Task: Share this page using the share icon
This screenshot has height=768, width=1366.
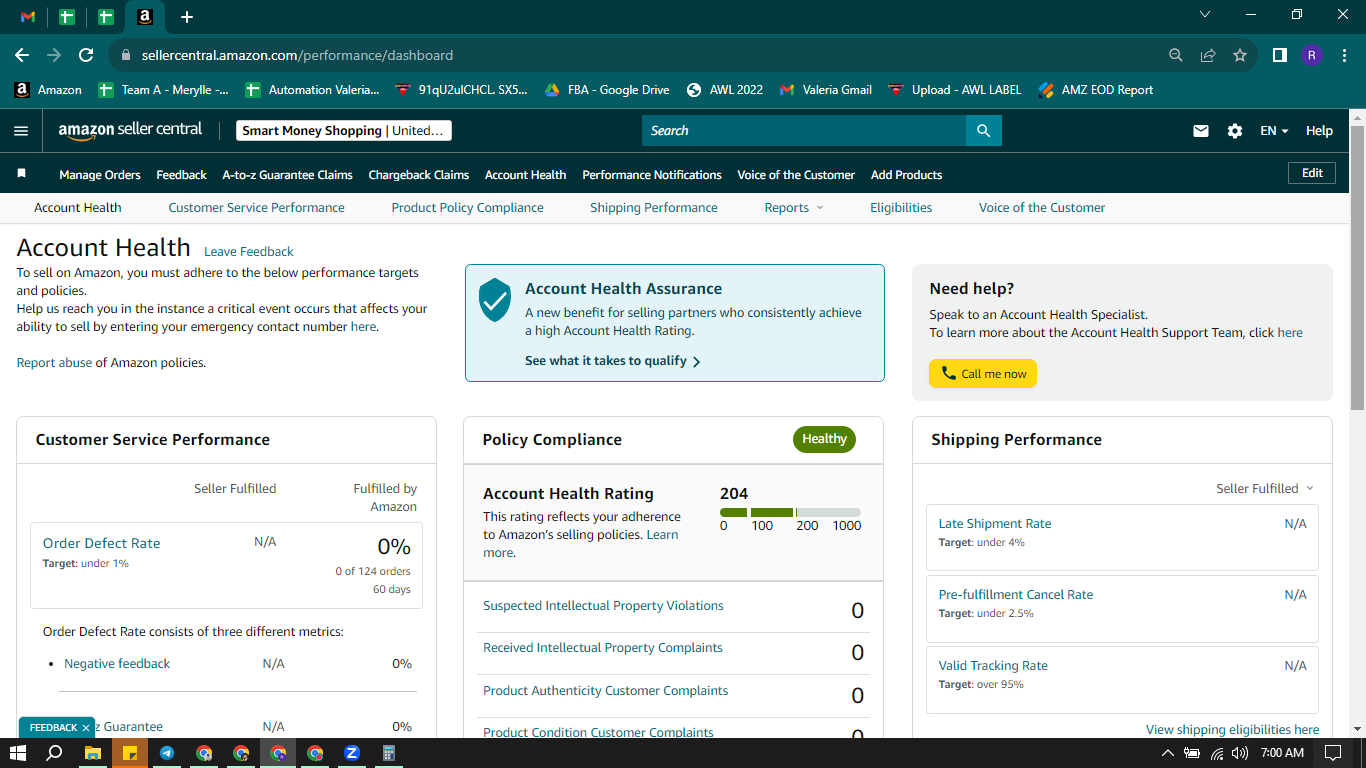Action: pos(1208,55)
